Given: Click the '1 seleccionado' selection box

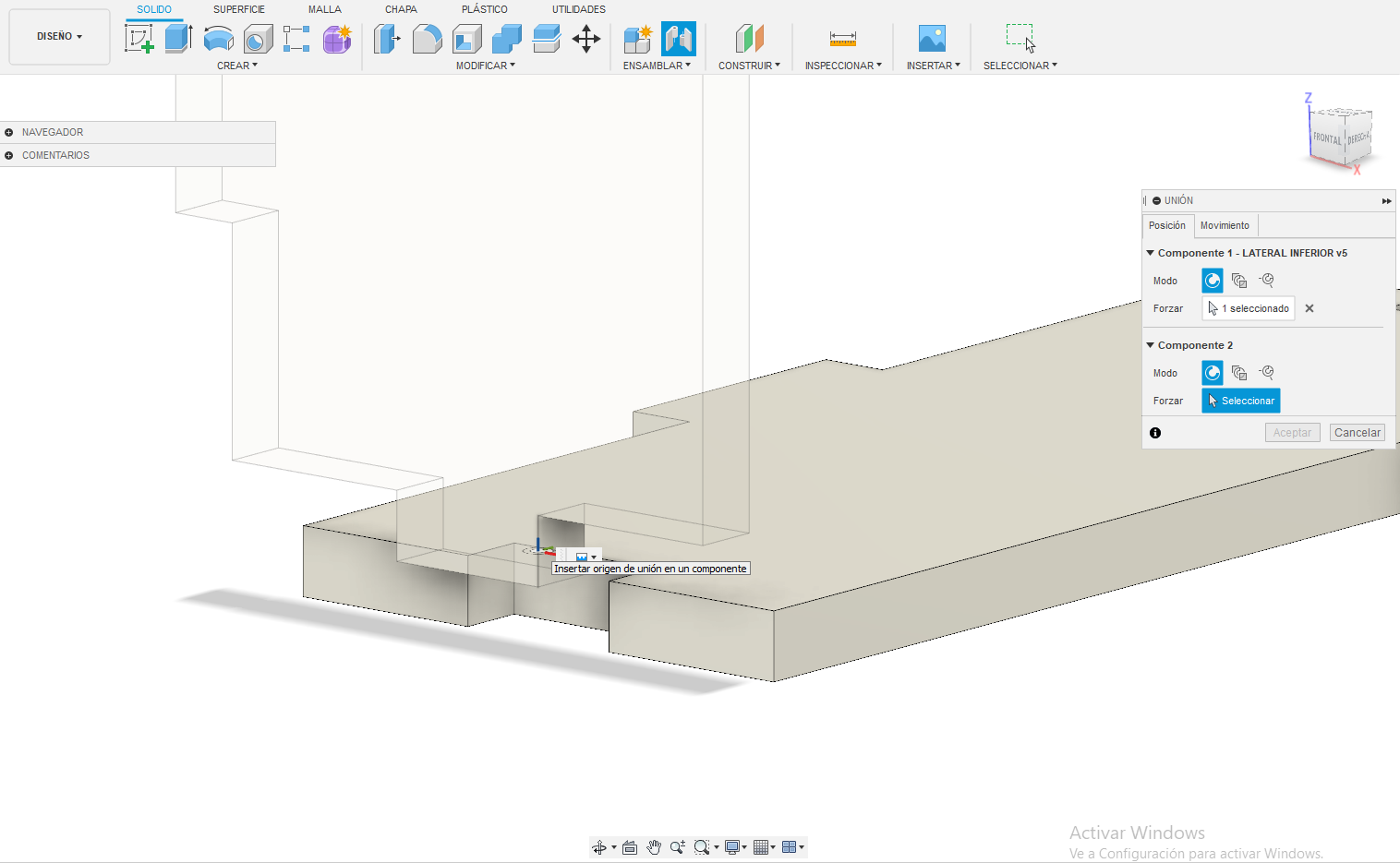Looking at the screenshot, I should click(1248, 308).
